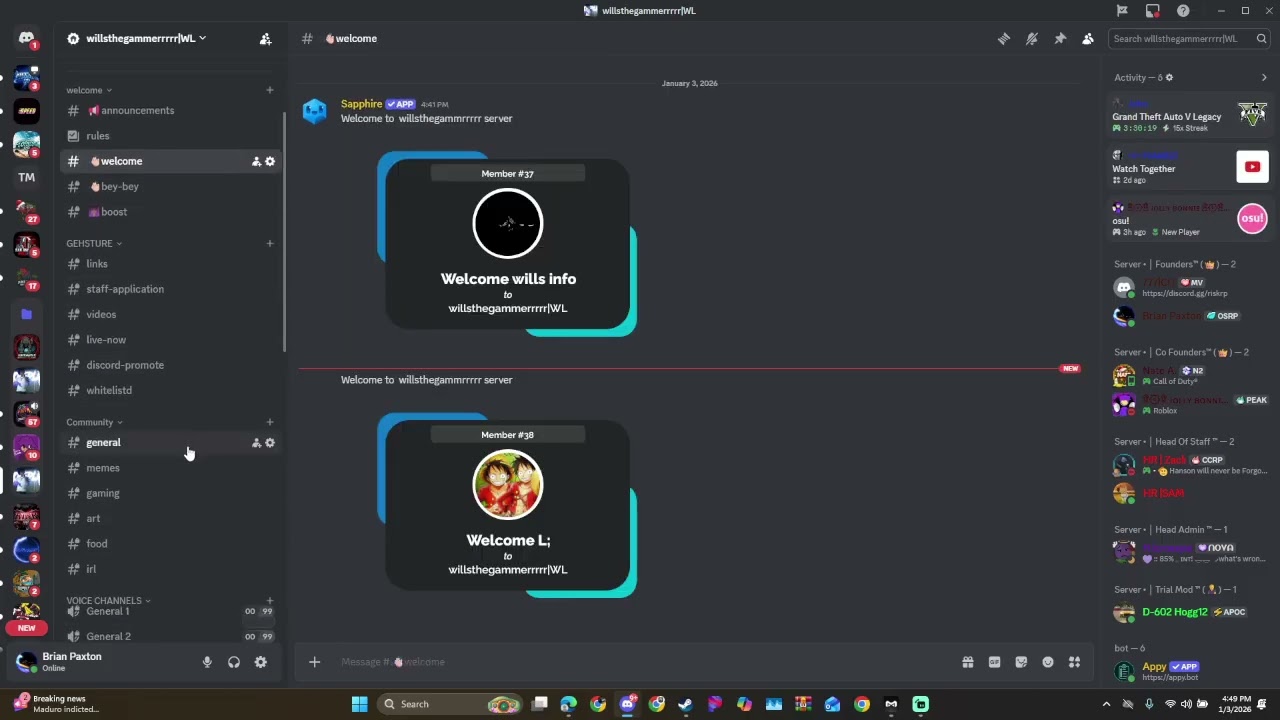The width and height of the screenshot is (1280, 720).
Task: Click the Sapphire bot username
Action: click(361, 104)
